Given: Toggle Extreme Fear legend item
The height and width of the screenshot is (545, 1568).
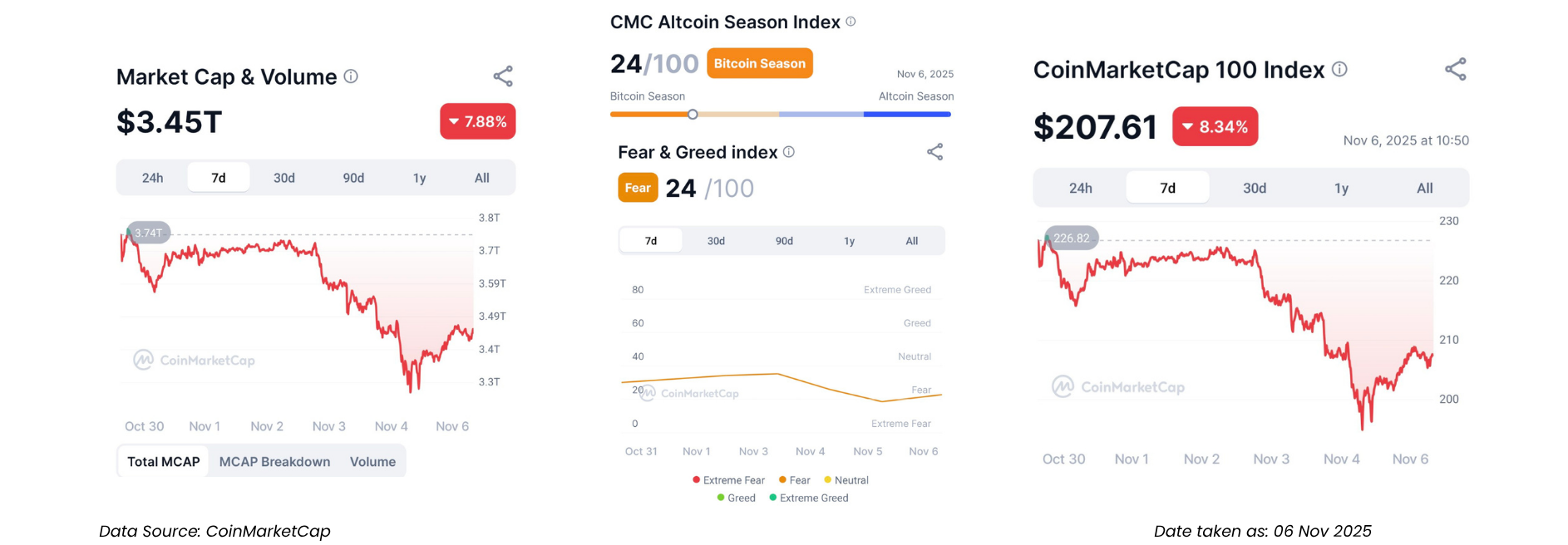Looking at the screenshot, I should click(x=728, y=480).
